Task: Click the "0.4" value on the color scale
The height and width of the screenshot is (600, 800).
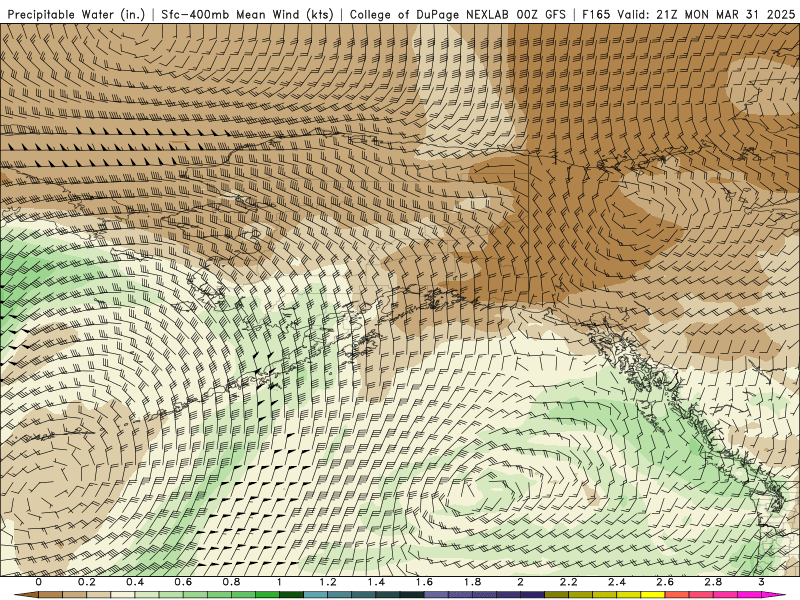Action: point(135,582)
